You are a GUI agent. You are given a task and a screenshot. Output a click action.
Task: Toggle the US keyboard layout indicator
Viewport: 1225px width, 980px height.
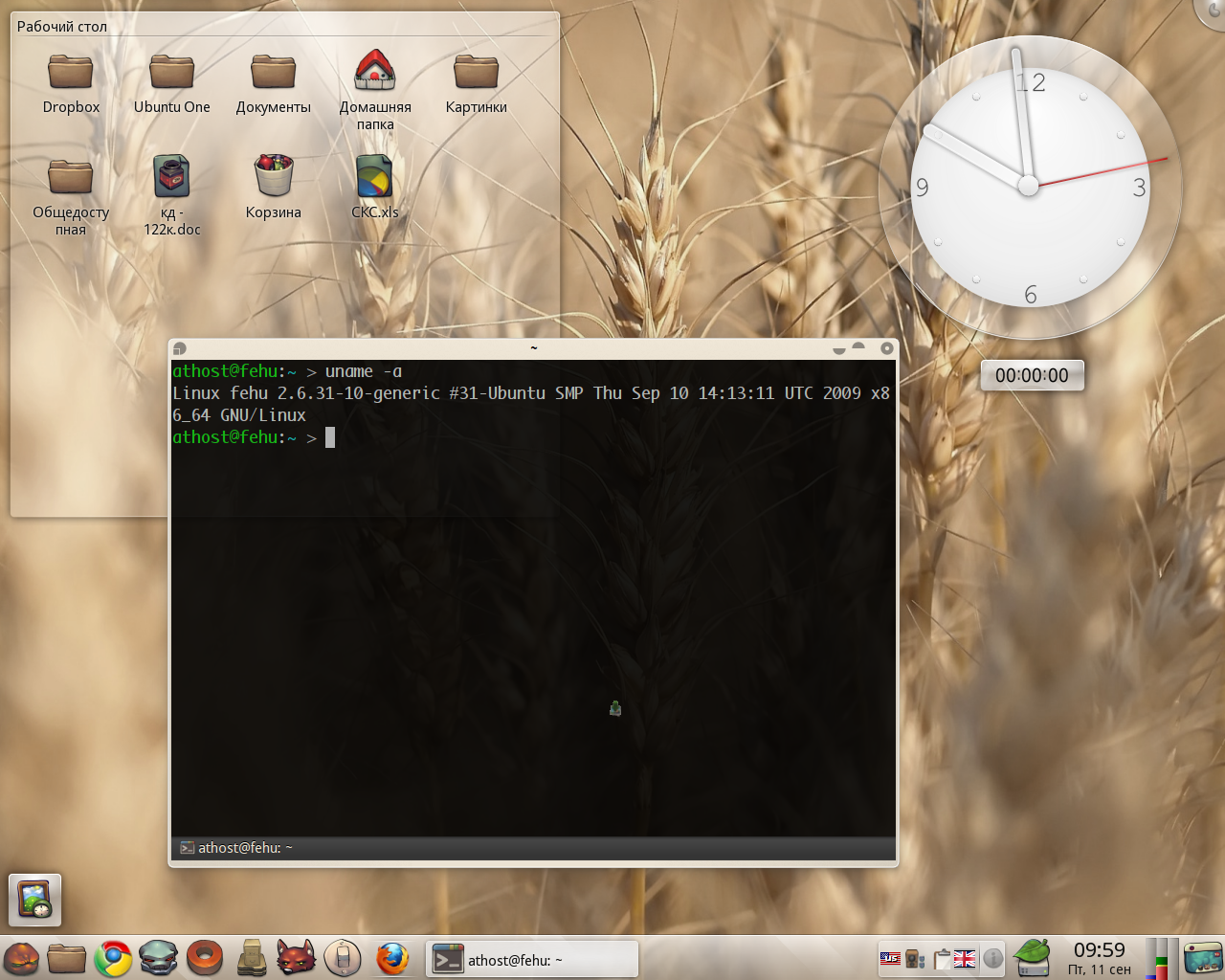coord(890,958)
